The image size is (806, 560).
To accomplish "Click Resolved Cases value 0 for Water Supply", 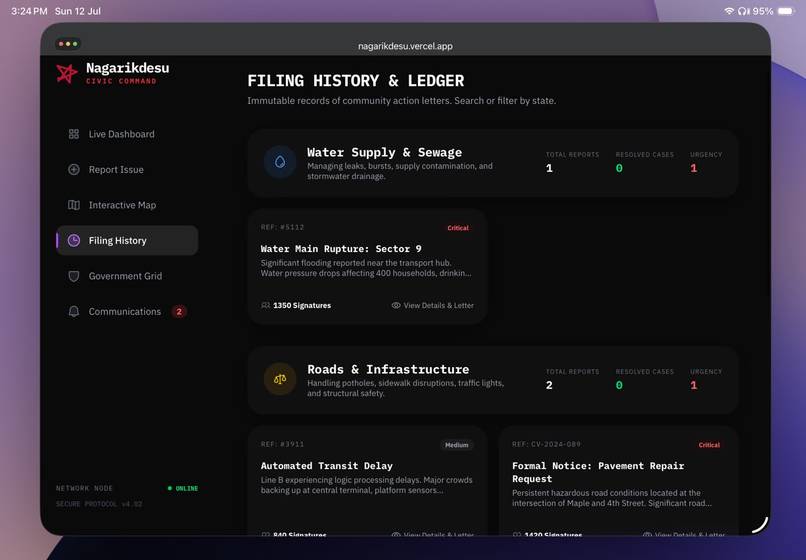I will [619, 168].
